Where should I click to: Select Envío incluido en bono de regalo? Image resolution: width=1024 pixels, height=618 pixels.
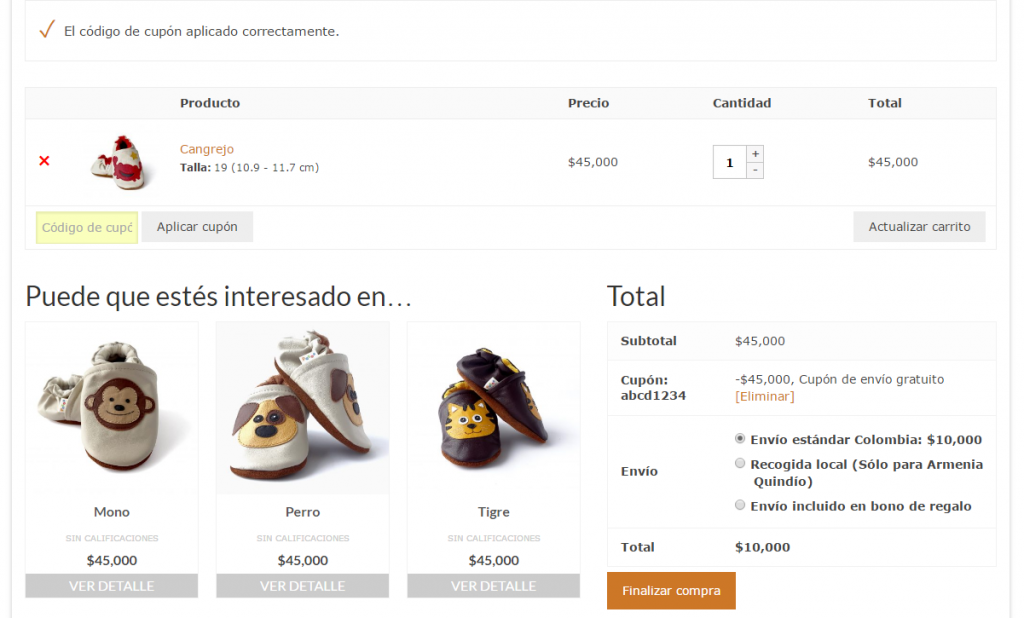pyautogui.click(x=740, y=505)
